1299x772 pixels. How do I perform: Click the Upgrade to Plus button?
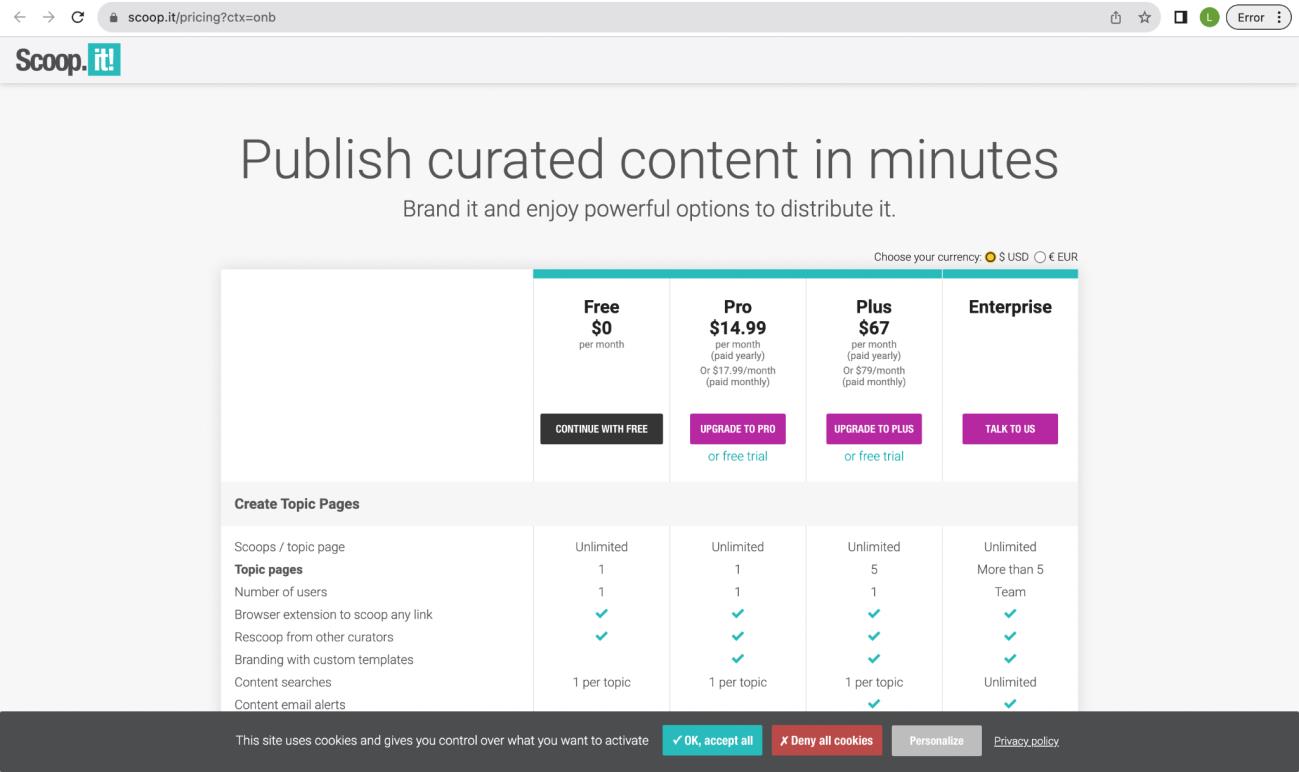[873, 429]
